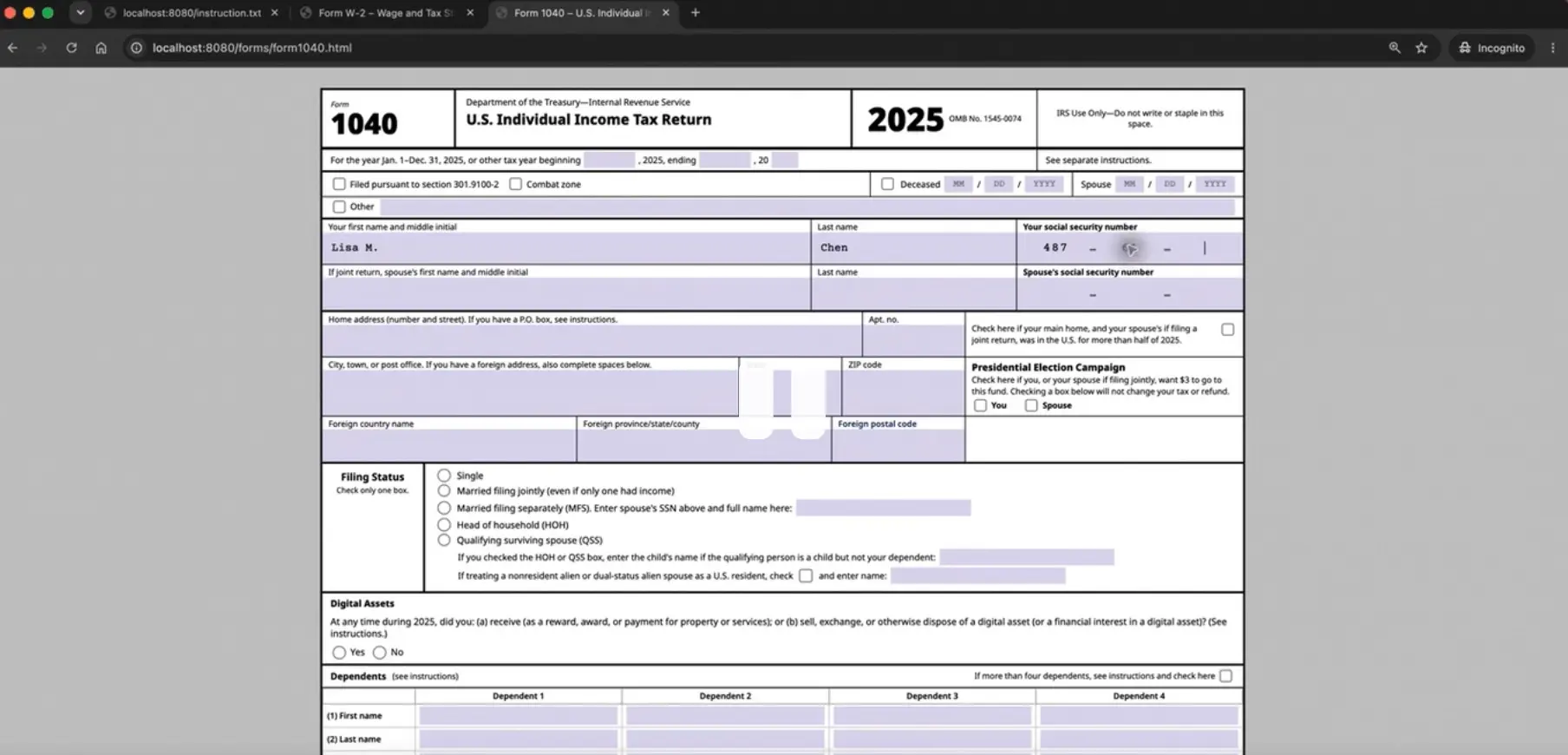This screenshot has width=1568, height=755.
Task: Open the zoom magnifier icon in address bar
Action: [x=1395, y=48]
